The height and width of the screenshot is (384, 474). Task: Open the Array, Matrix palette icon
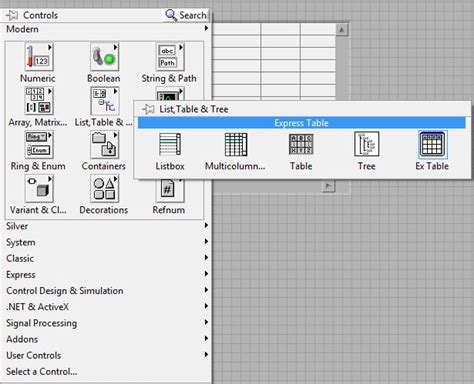click(39, 101)
